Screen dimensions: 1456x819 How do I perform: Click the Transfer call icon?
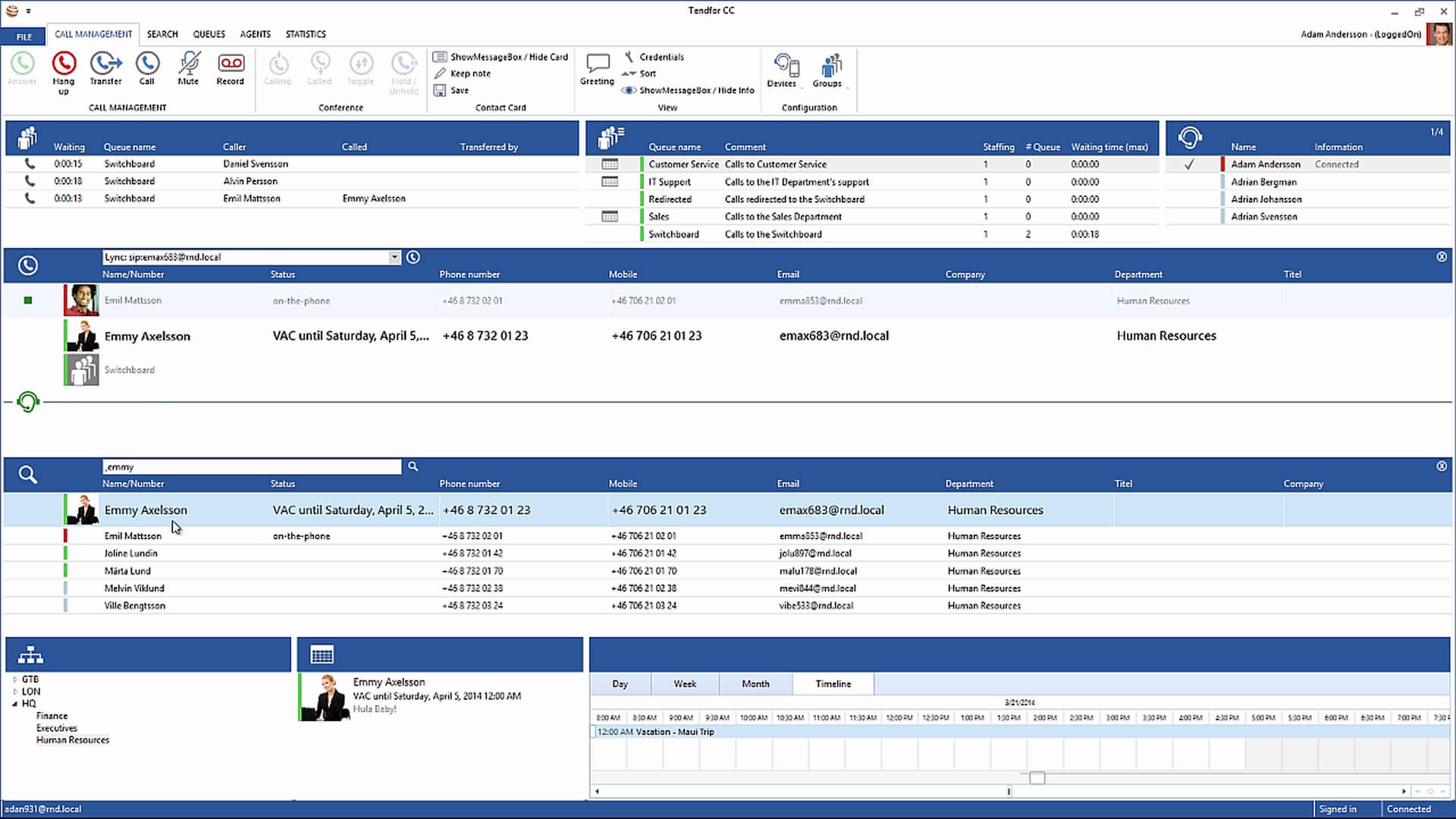coord(105,64)
